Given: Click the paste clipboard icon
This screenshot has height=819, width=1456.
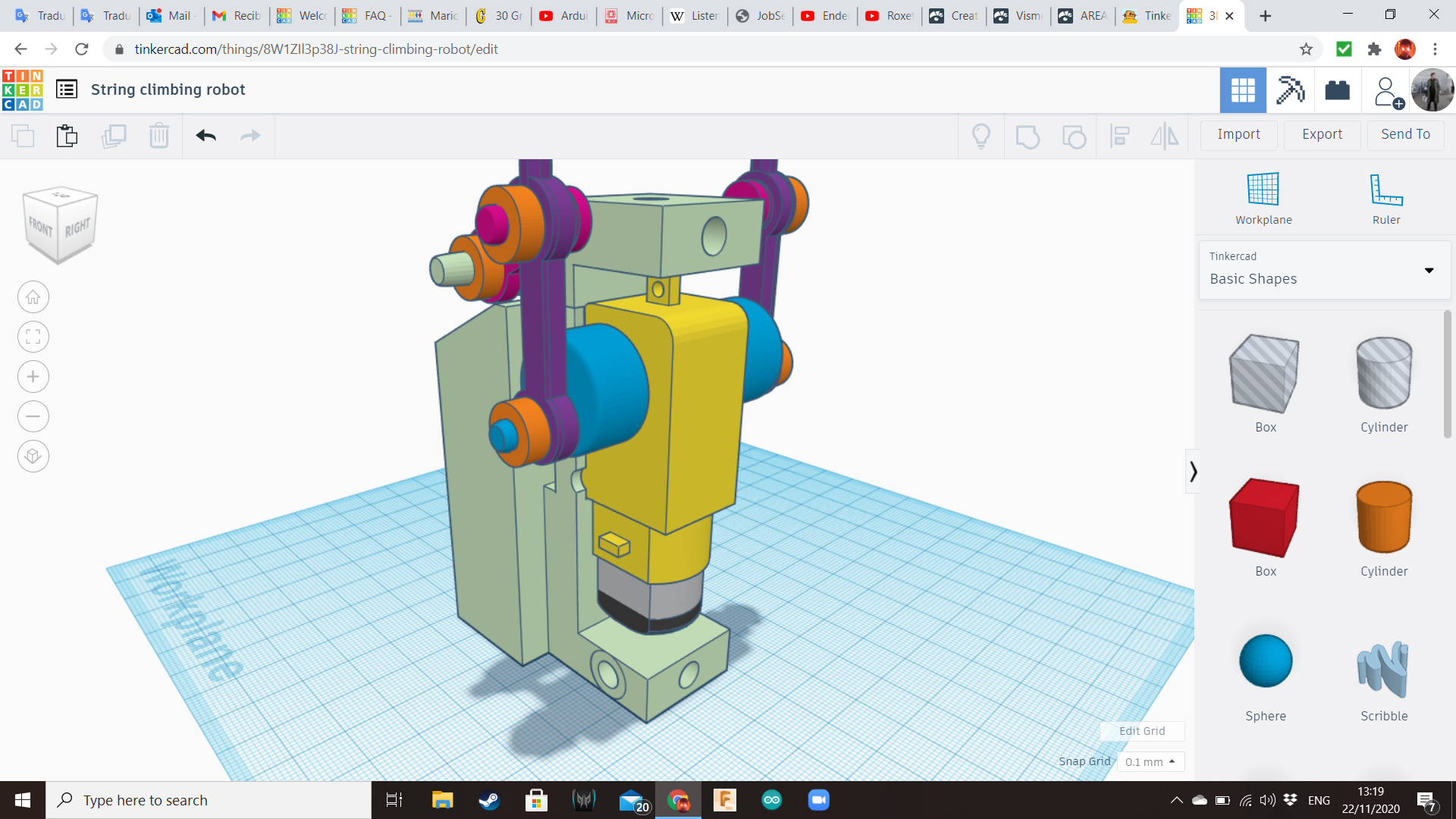Looking at the screenshot, I should point(67,136).
